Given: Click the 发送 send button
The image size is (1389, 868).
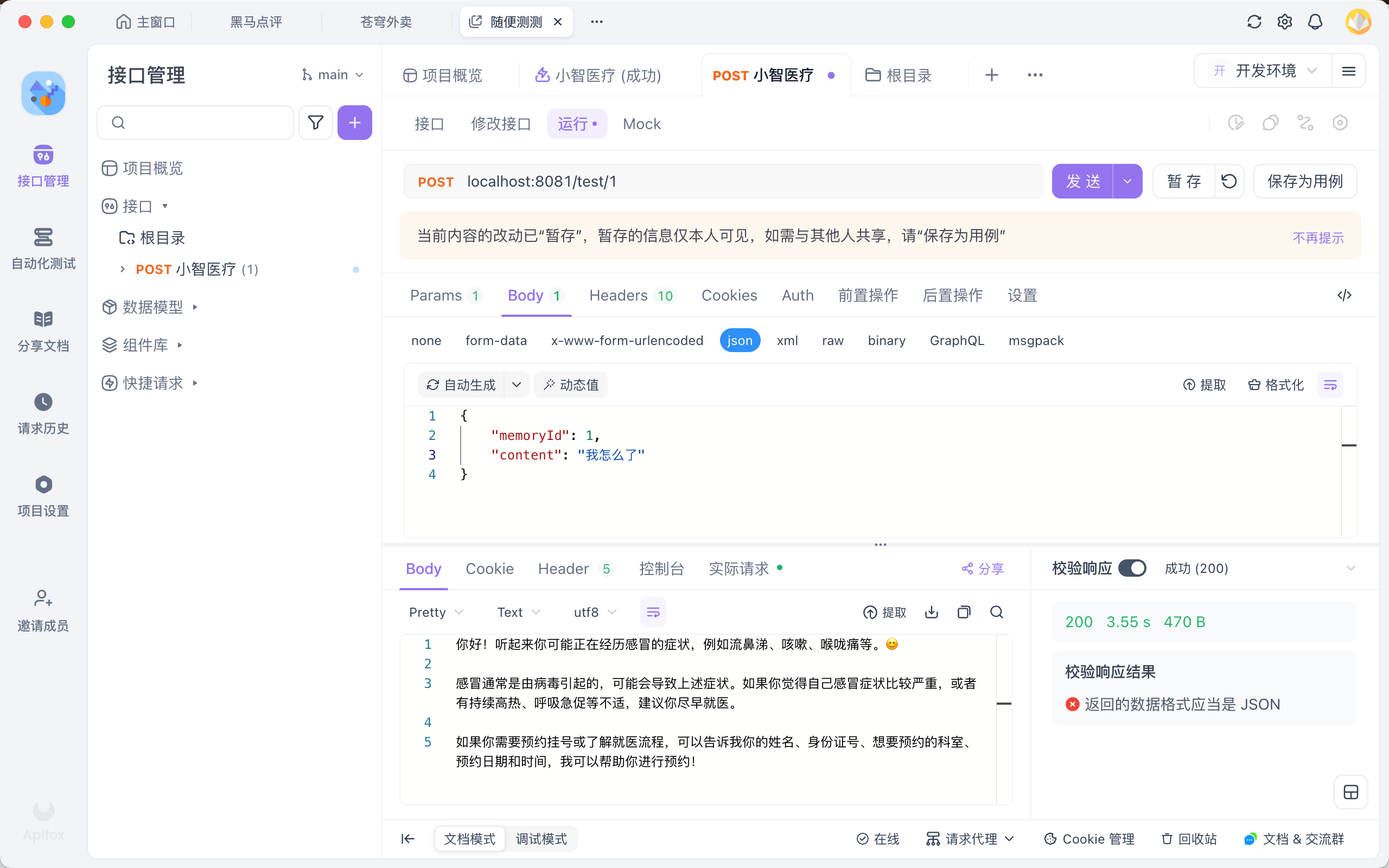Looking at the screenshot, I should pyautogui.click(x=1082, y=181).
